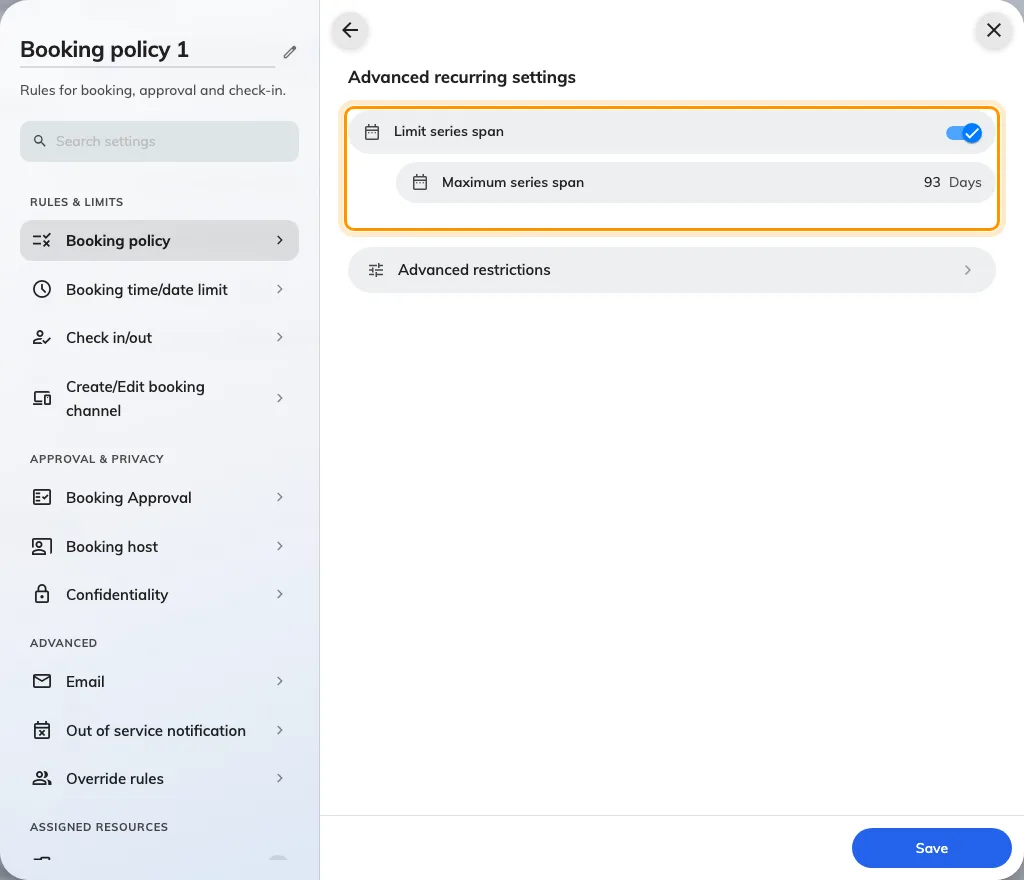Open the Email settings
This screenshot has height=880, width=1024.
point(159,682)
